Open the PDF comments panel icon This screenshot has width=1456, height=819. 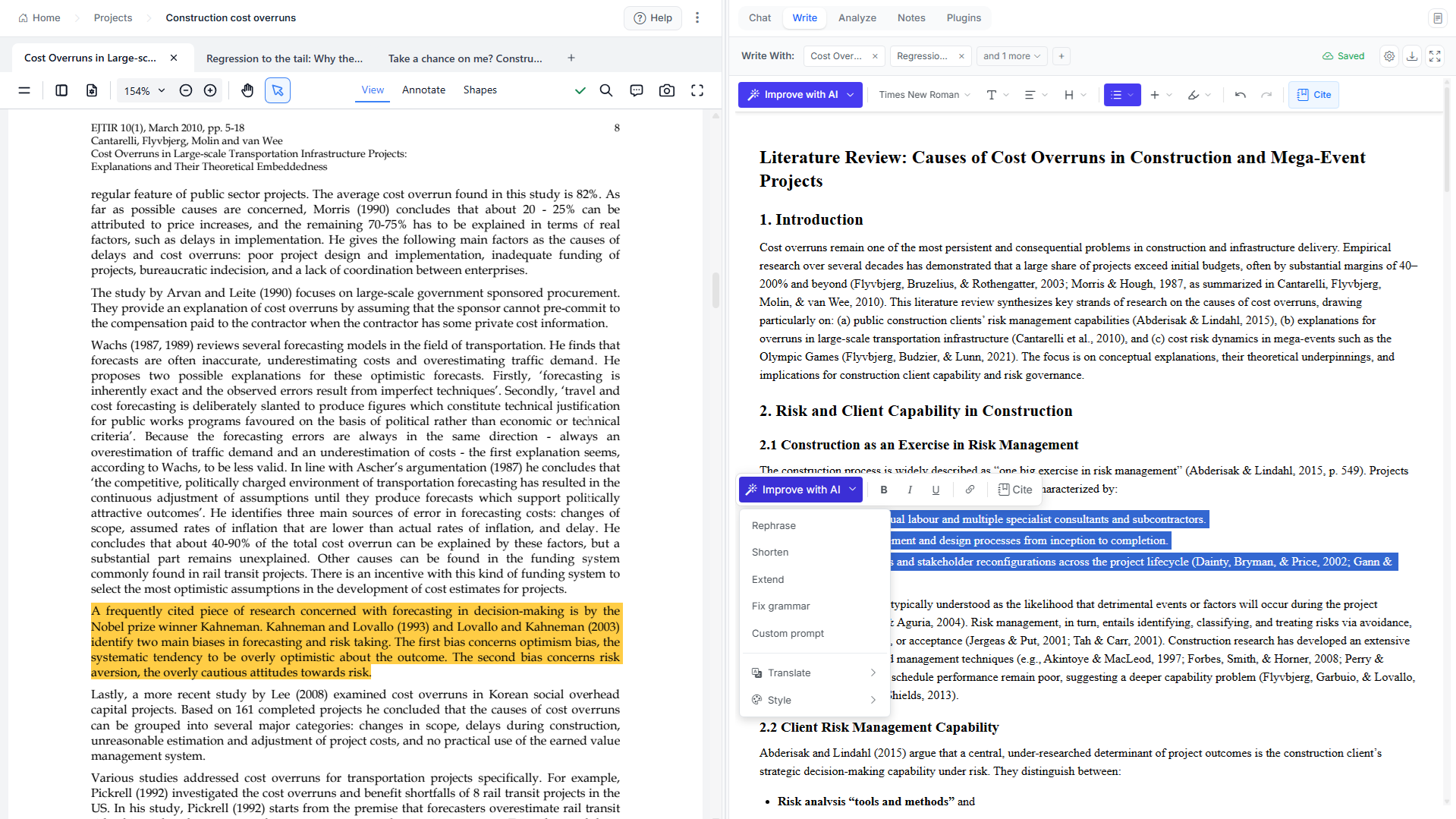coord(637,90)
